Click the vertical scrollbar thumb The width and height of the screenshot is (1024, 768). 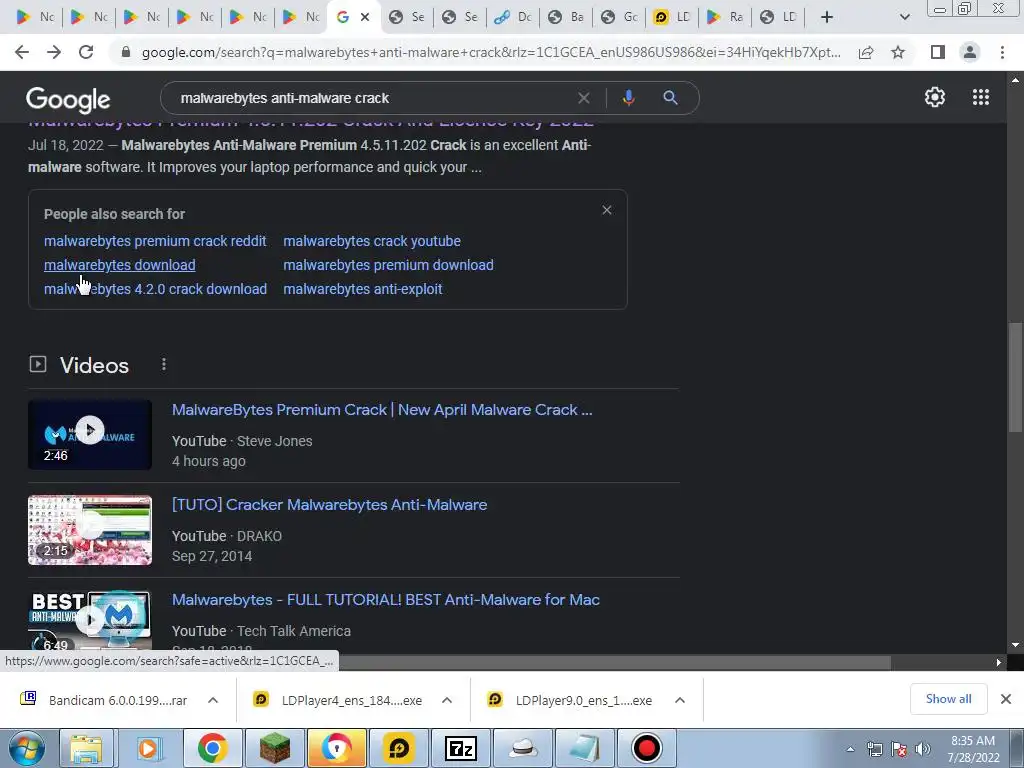1015,377
